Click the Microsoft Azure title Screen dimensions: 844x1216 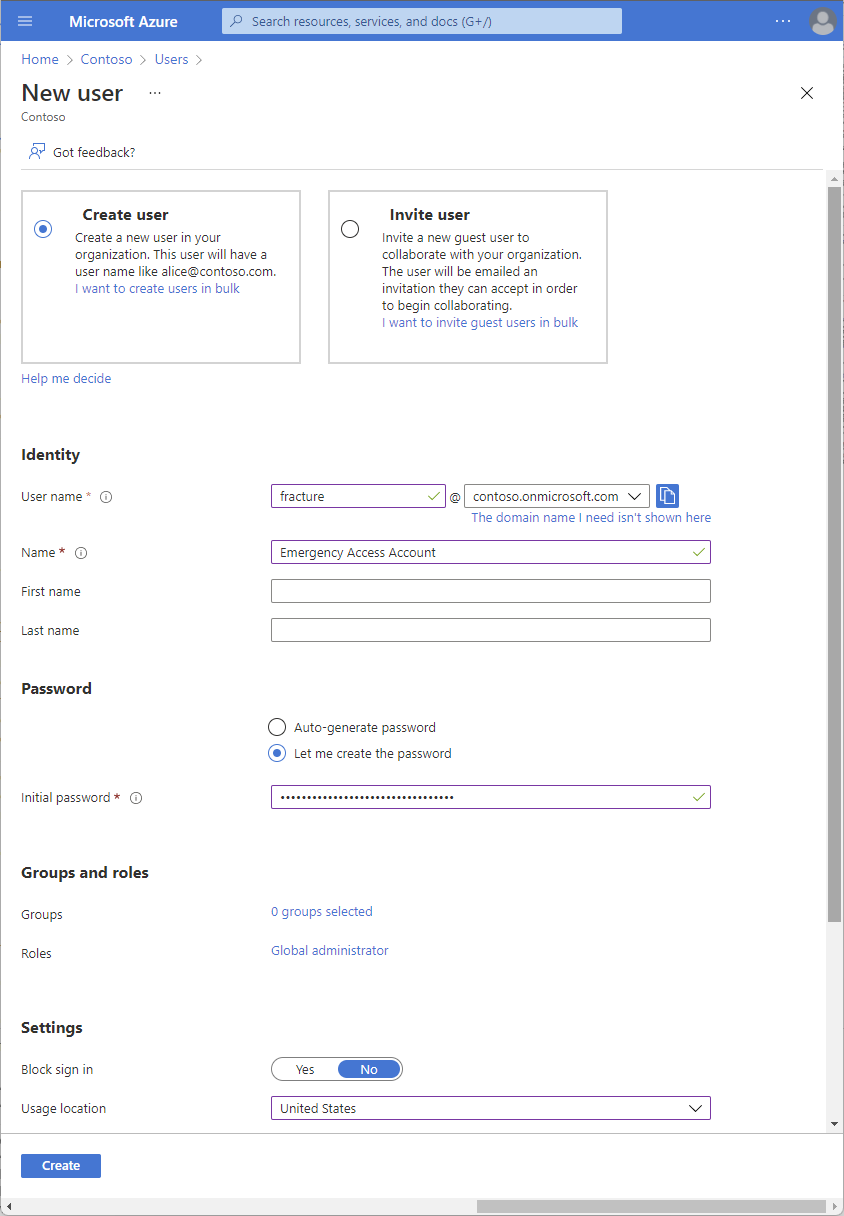tap(124, 21)
